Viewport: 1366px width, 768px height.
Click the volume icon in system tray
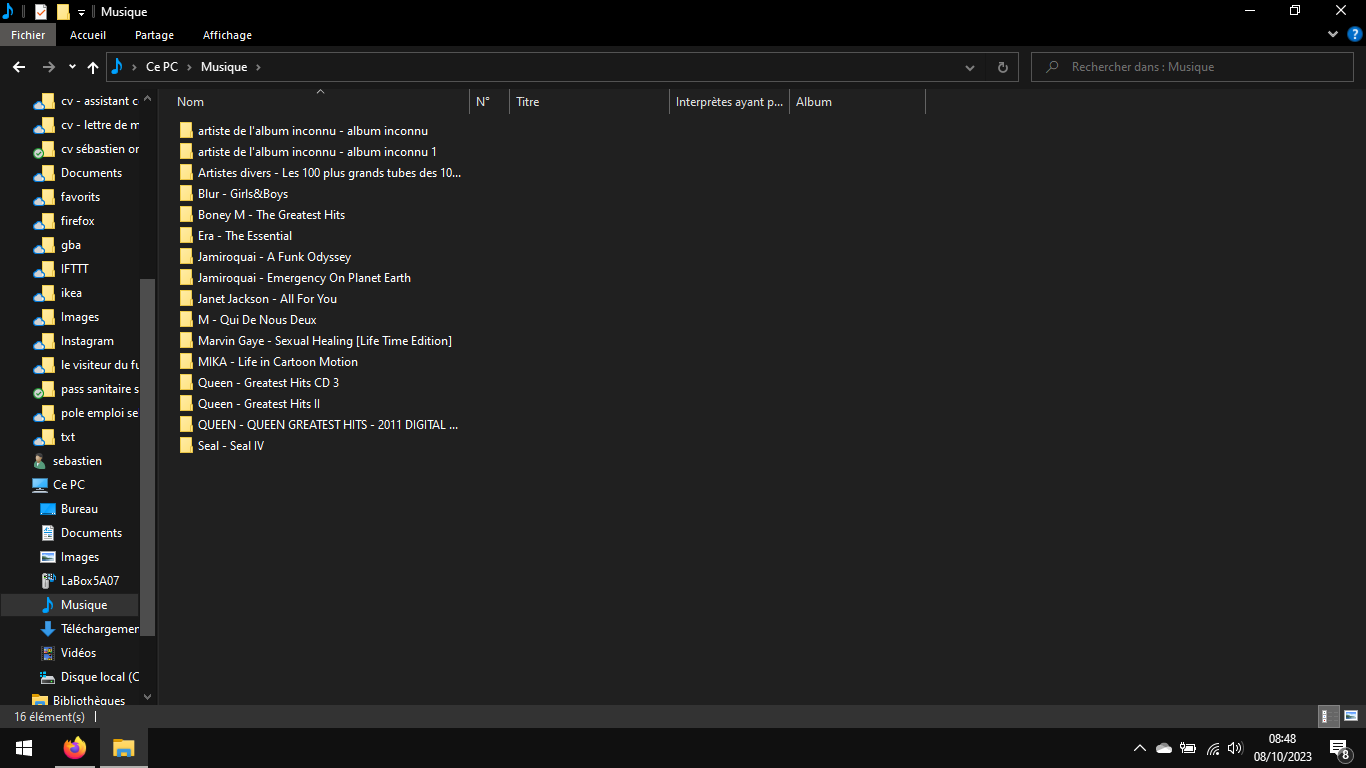pyautogui.click(x=1235, y=748)
